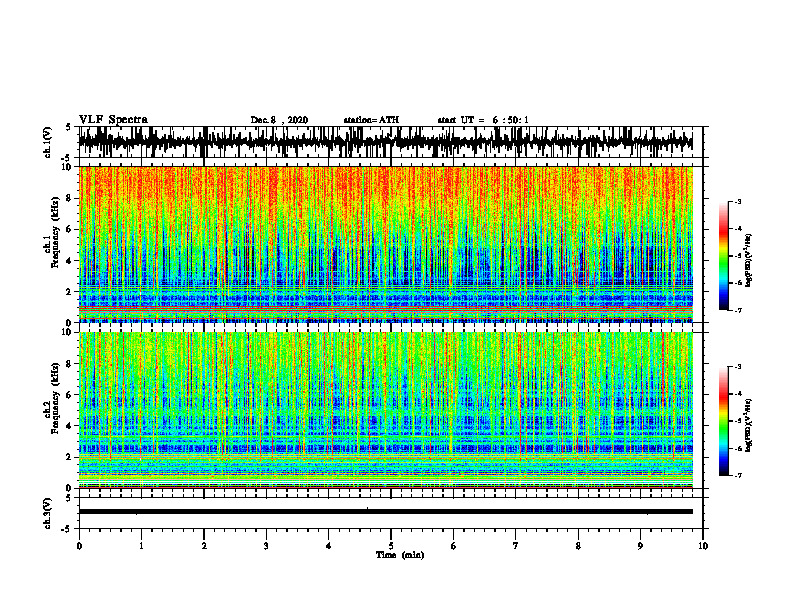Click the "VLF Spectra" plot title

[x=113, y=120]
